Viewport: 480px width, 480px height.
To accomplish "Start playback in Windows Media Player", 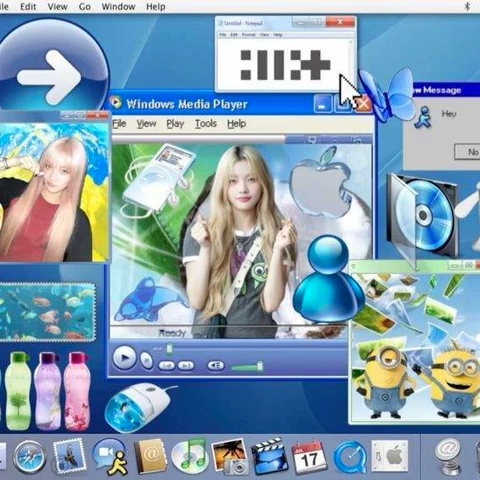I will (x=124, y=358).
